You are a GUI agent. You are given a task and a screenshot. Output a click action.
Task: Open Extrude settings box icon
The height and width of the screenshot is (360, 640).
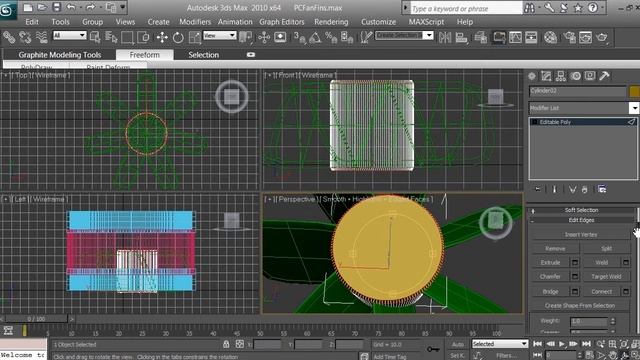point(575,262)
